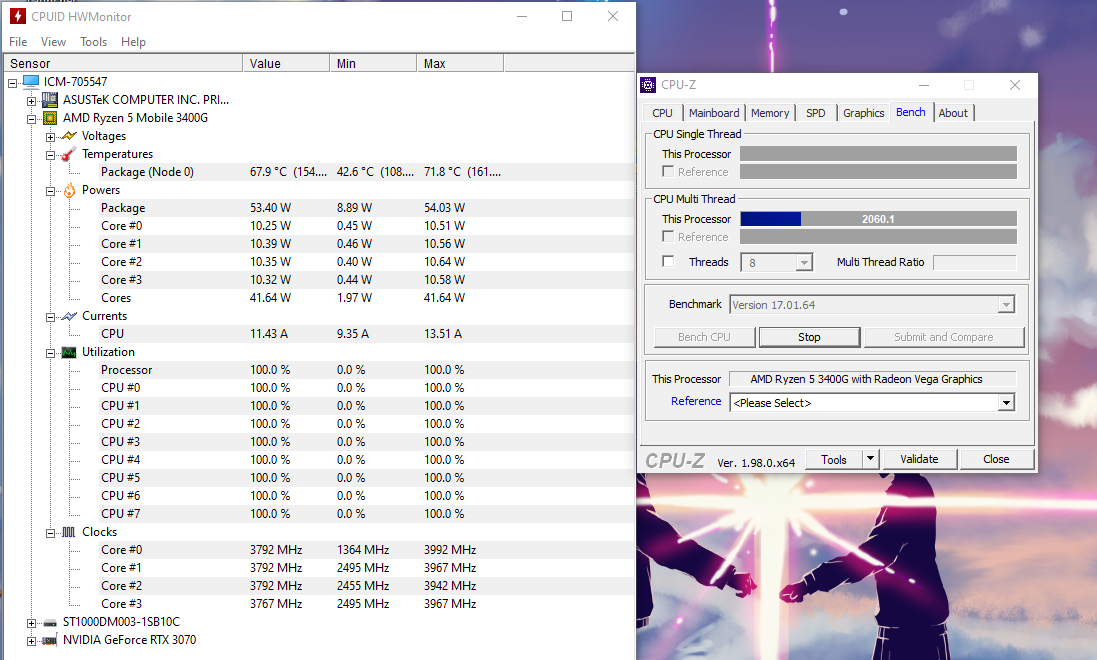Stop the running CPU benchmark
Viewport: 1097px width, 660px height.
point(809,337)
